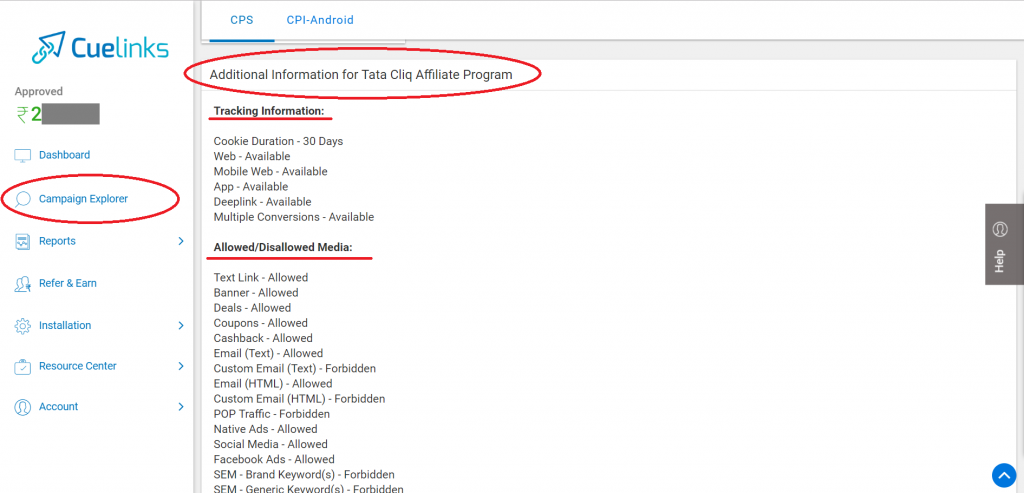The height and width of the screenshot is (493, 1024).
Task: Open the Resource Center menu item
Action: [x=78, y=366]
